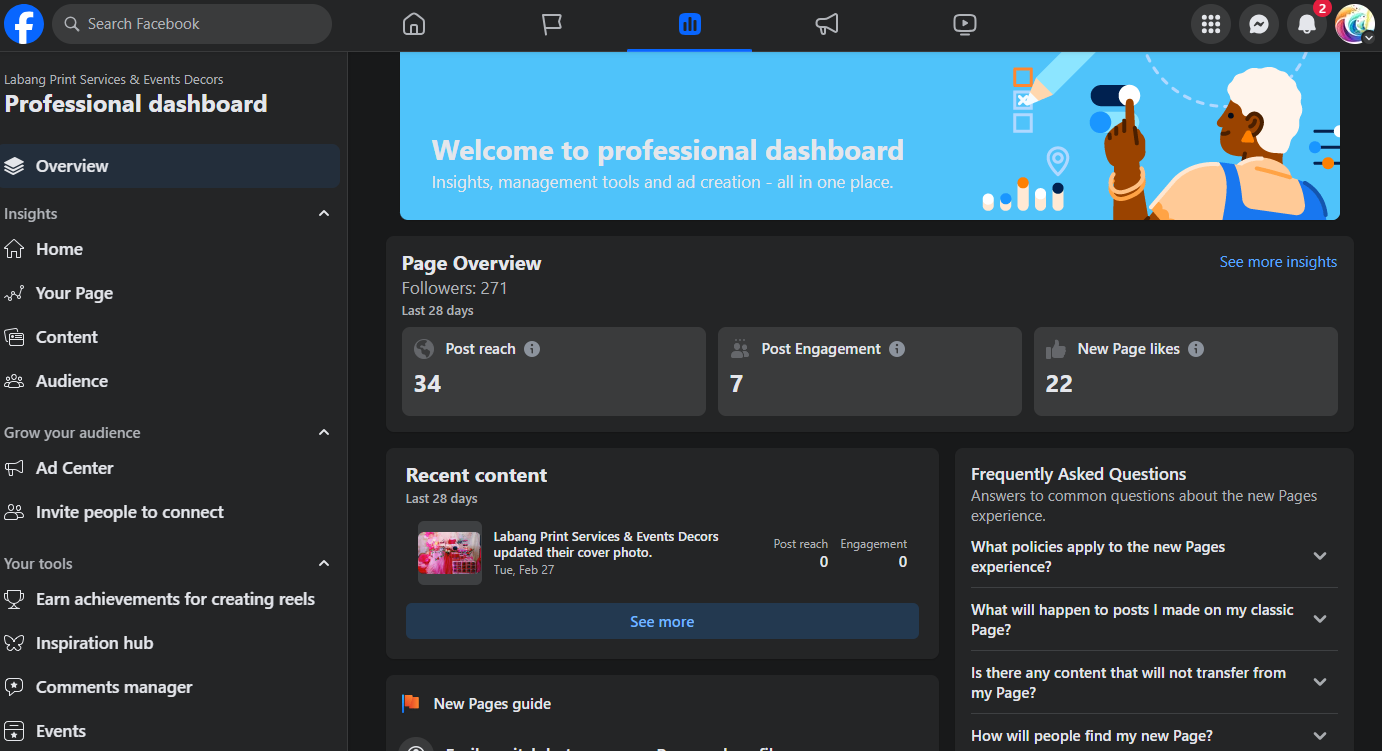
Task: Collapse the Grow your audience section
Action: click(324, 432)
